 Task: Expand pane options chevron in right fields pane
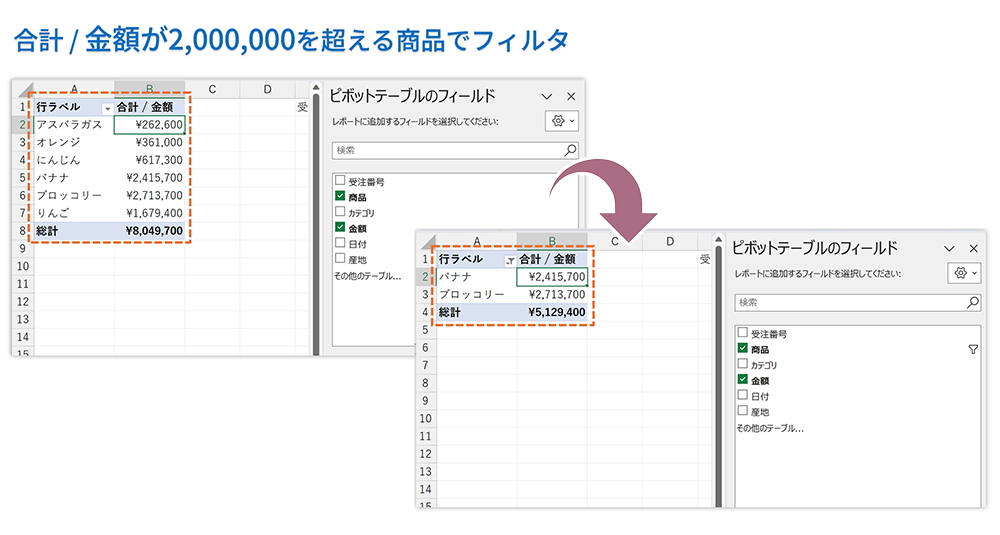(947, 248)
